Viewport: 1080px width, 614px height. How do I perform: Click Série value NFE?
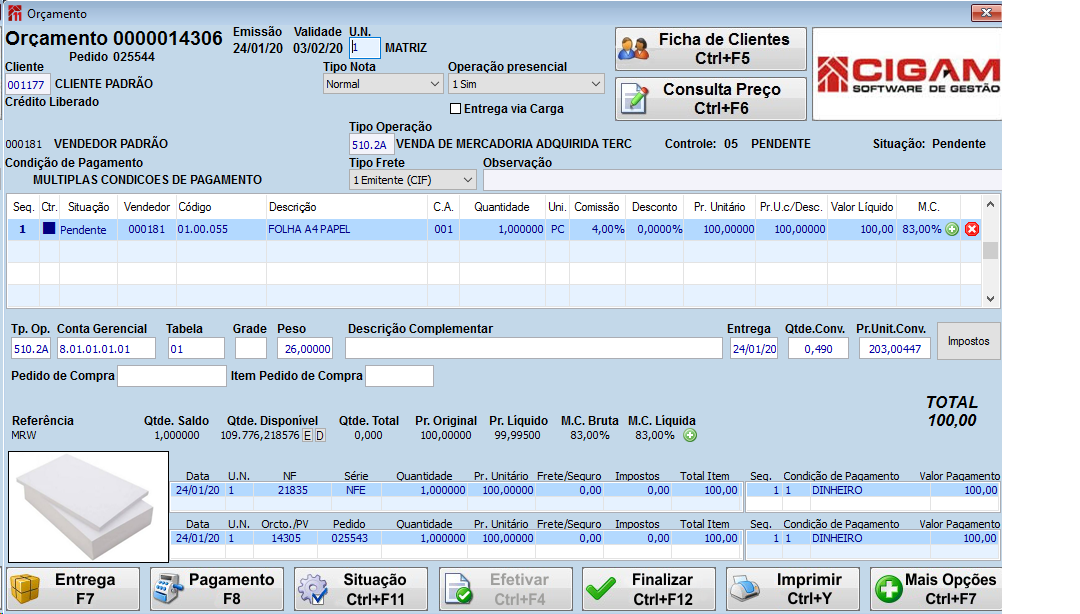click(355, 490)
